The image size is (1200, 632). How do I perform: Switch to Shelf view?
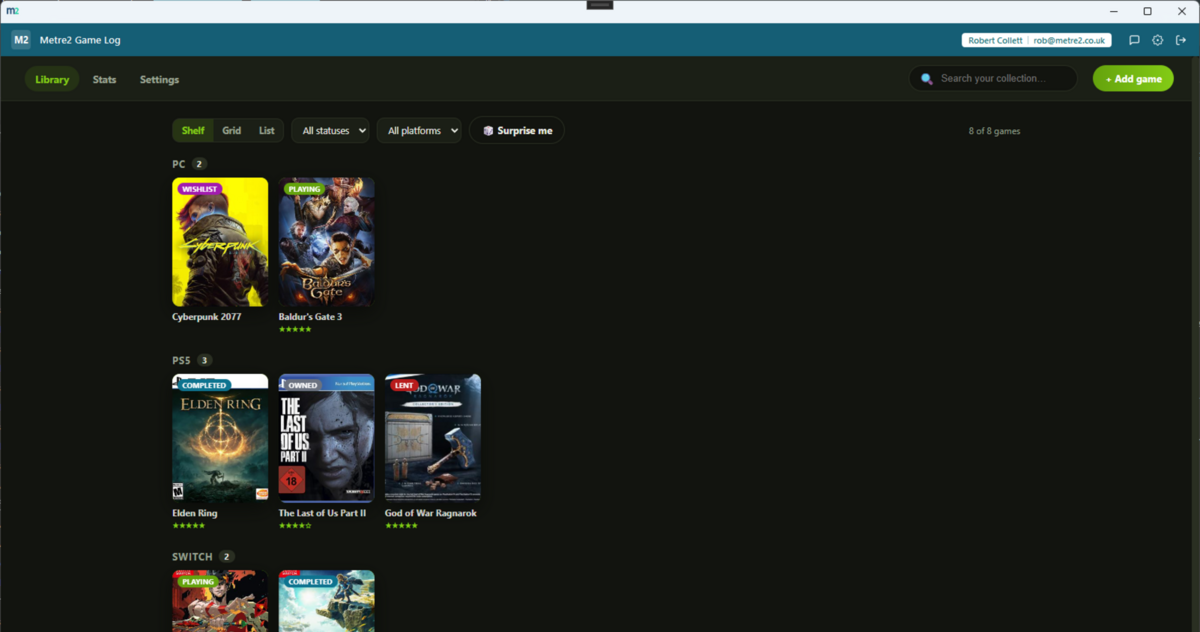click(193, 130)
